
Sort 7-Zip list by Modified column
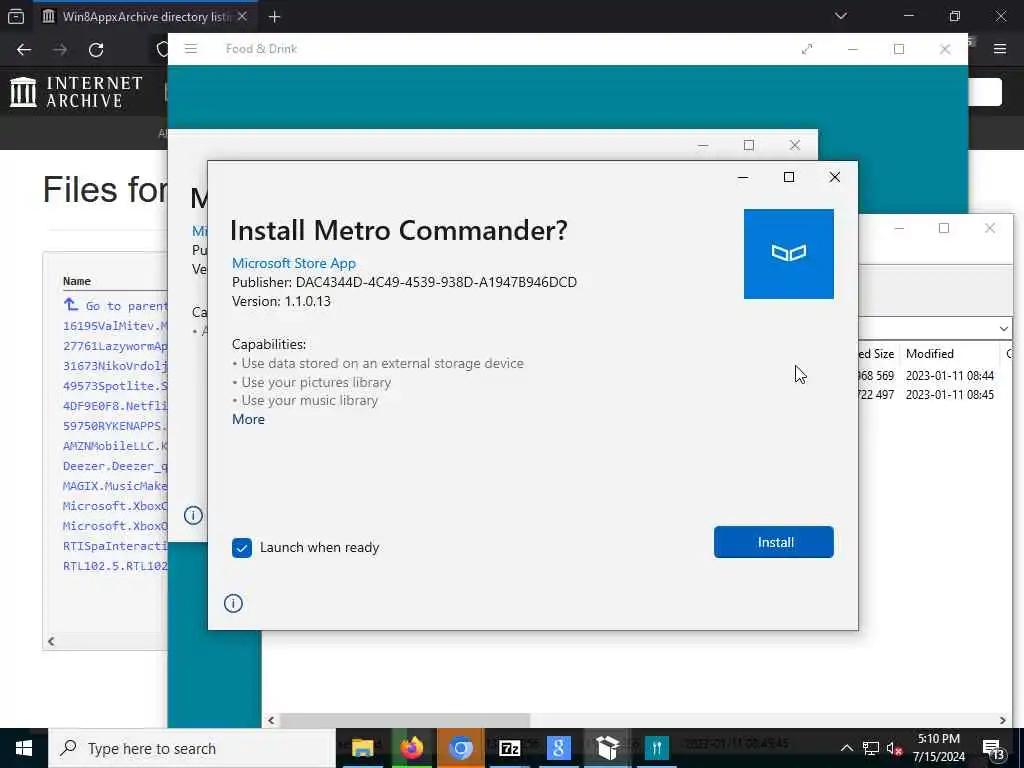[930, 354]
